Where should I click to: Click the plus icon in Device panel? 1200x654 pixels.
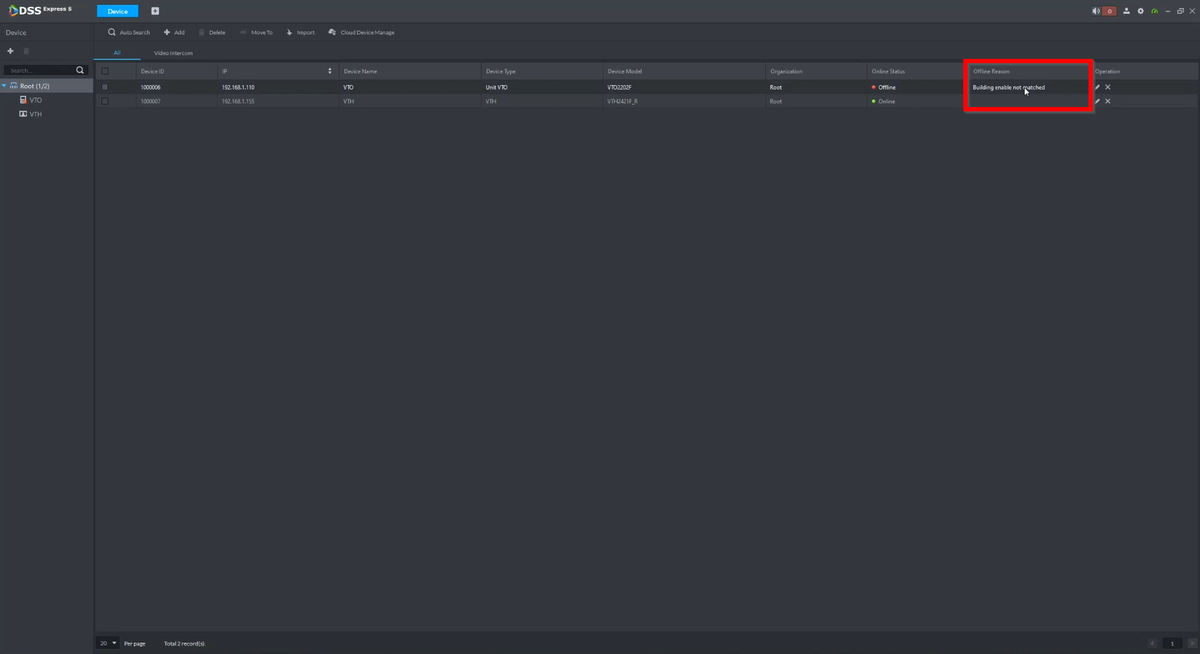click(x=11, y=51)
